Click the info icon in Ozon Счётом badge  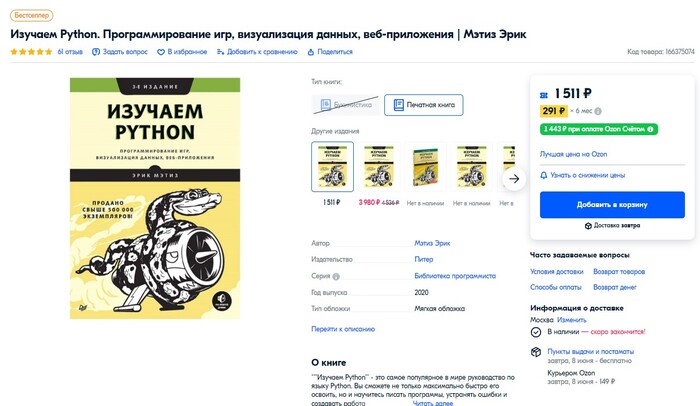650,129
